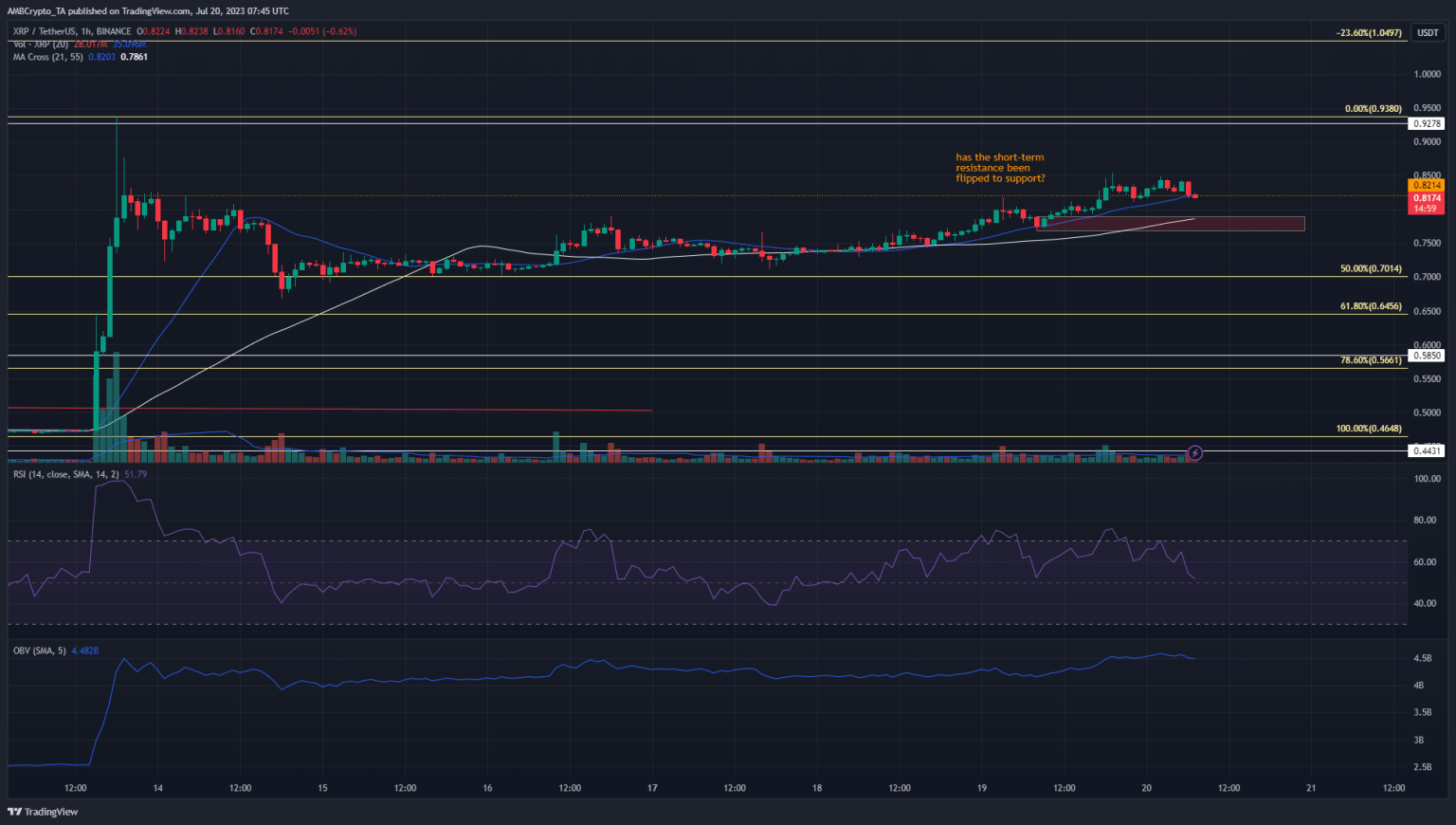Click the red 14:59 bar-countdown badge
Image resolution: width=1456 pixels, height=825 pixels.
point(1427,209)
